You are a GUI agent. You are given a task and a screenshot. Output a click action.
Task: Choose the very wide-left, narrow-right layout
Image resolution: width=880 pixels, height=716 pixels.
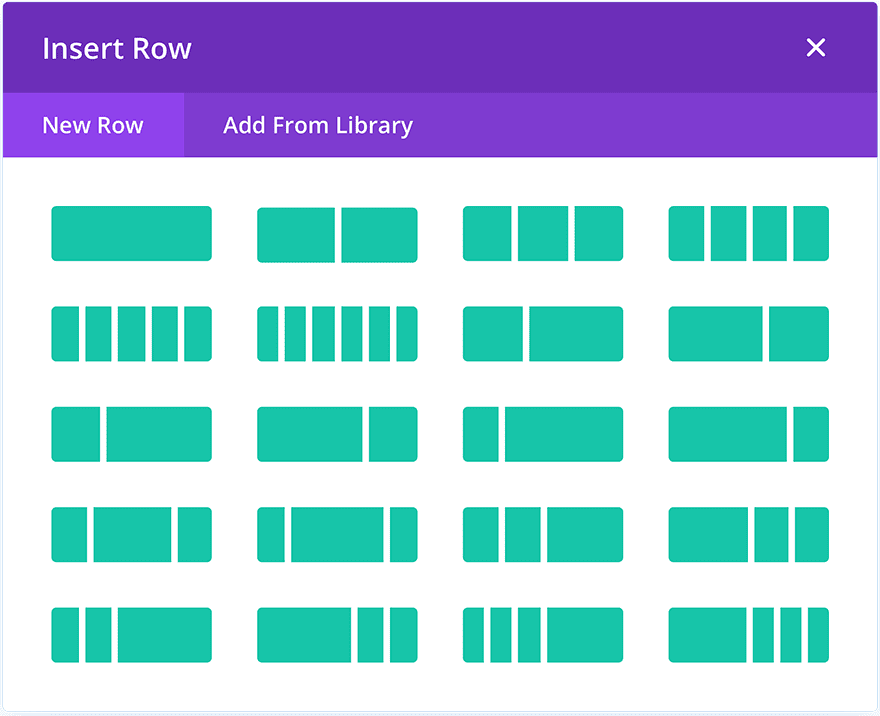point(748,434)
